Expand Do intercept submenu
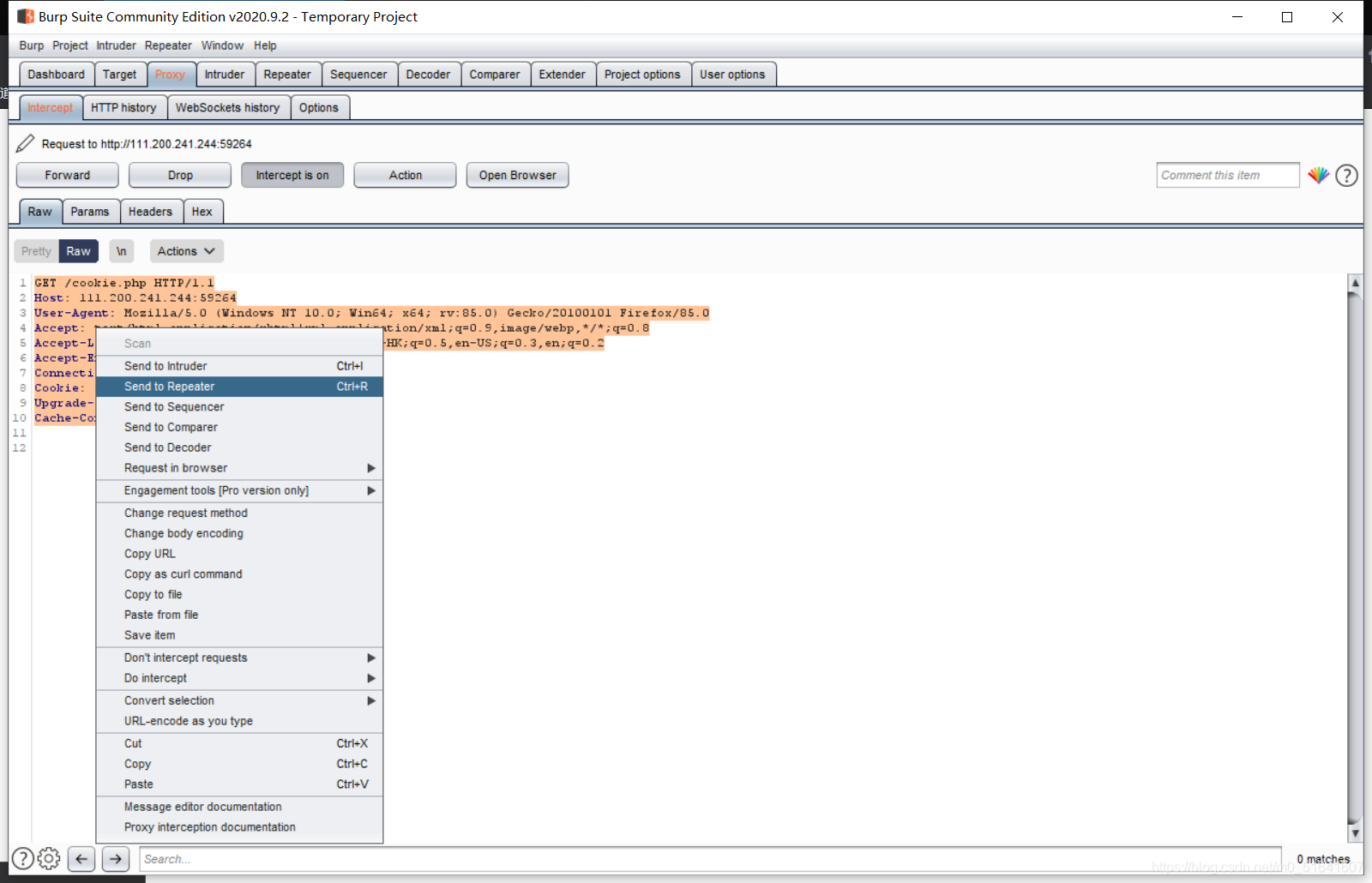The height and width of the screenshot is (883, 1372). (x=239, y=678)
